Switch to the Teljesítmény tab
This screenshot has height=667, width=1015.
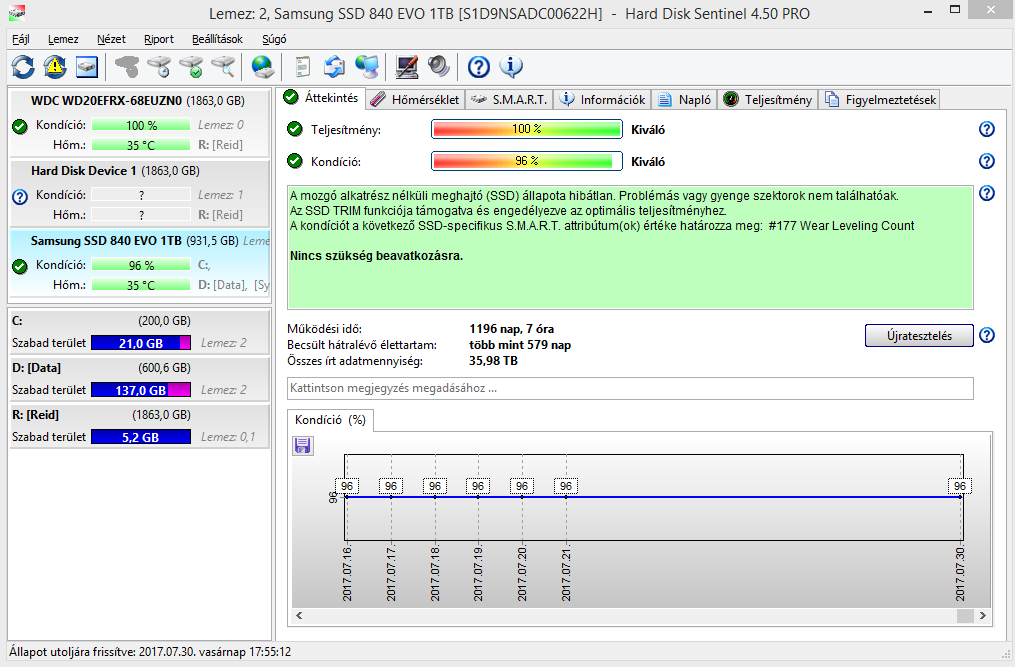[x=768, y=100]
